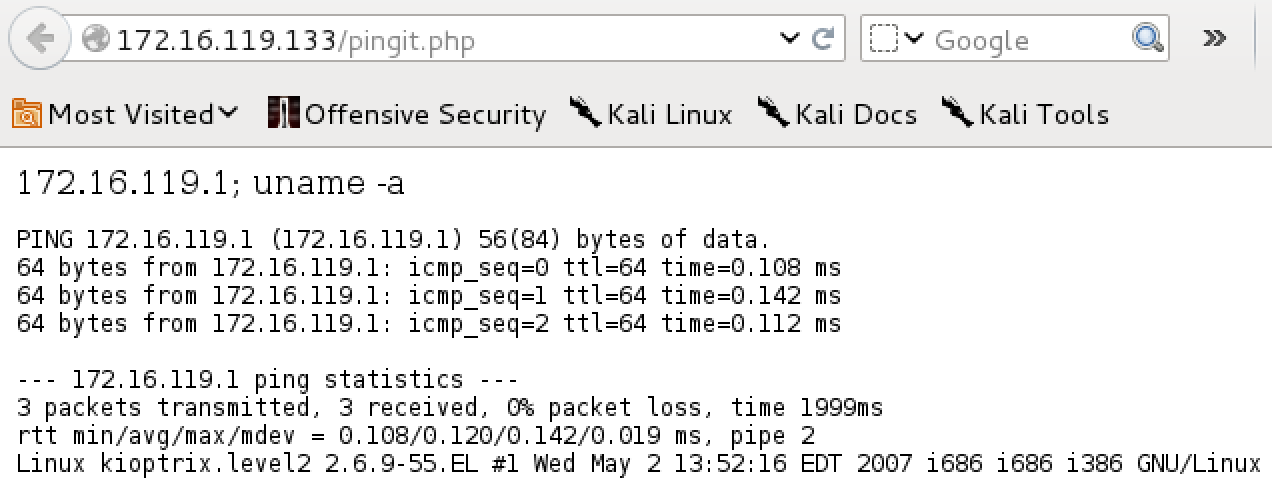The width and height of the screenshot is (1272, 495).
Task: Click the Kali Docs dragon favicon
Action: pos(774,113)
